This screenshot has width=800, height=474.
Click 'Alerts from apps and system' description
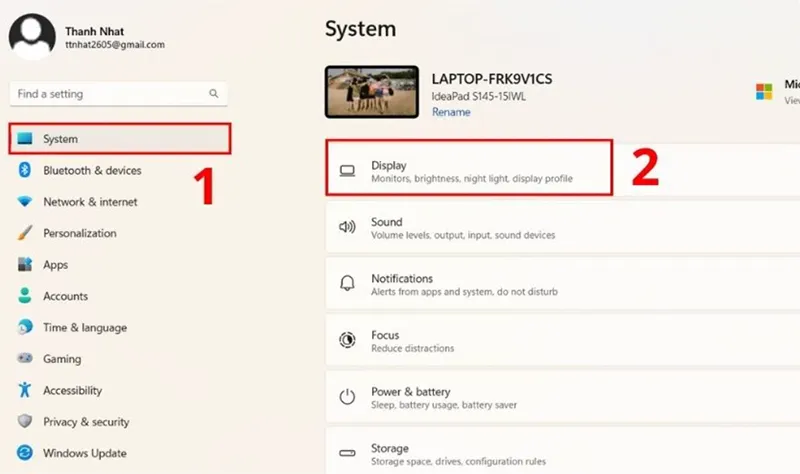tap(464, 292)
